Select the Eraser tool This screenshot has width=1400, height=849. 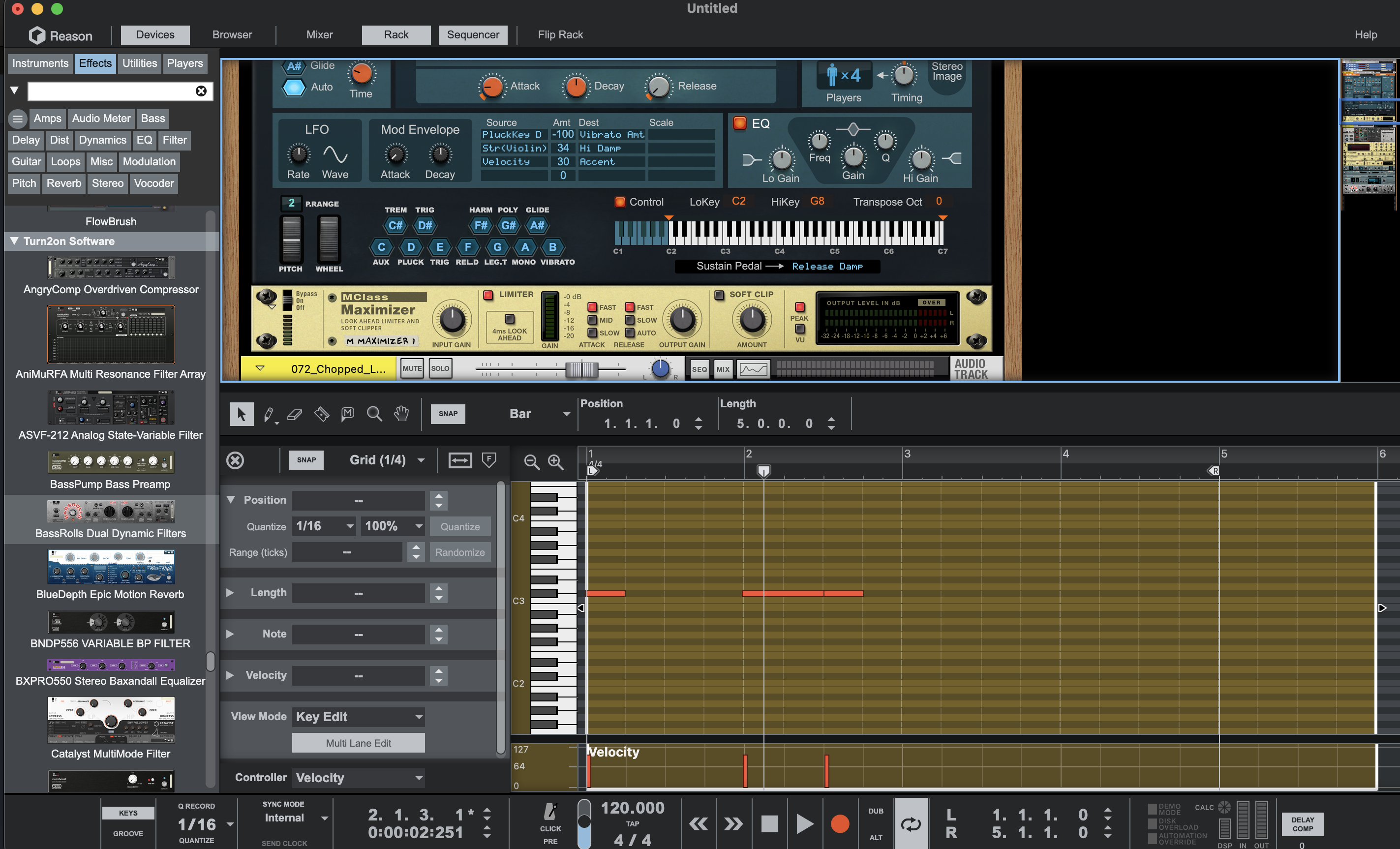pos(294,414)
